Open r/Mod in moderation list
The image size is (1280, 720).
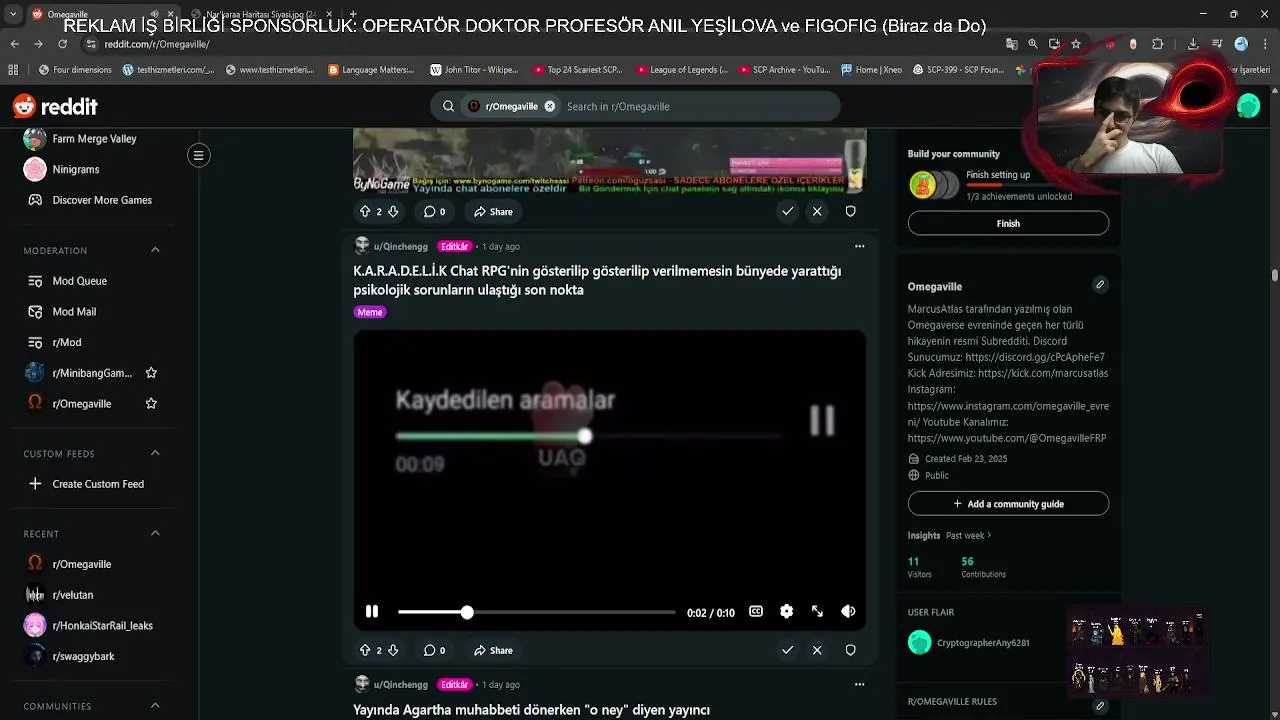point(67,342)
